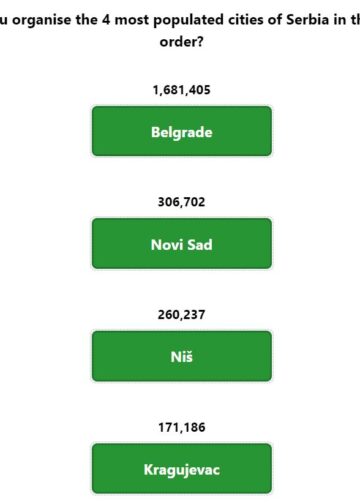Click the word "populated" in the question
This screenshot has width=360, height=504.
point(189,20)
